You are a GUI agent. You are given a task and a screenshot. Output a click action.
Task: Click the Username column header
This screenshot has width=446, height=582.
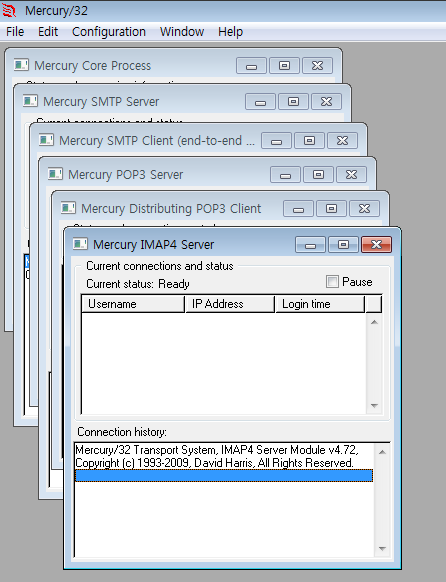point(133,304)
